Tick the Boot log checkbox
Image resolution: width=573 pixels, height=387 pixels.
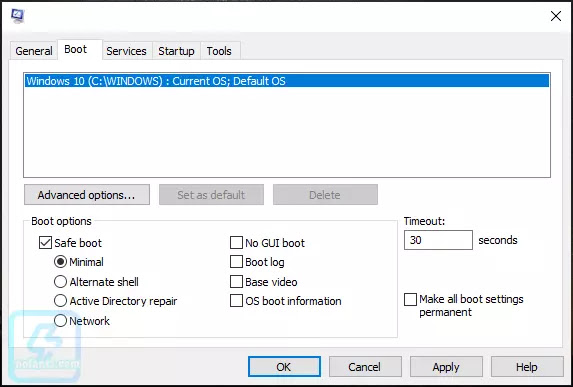pyautogui.click(x=236, y=262)
